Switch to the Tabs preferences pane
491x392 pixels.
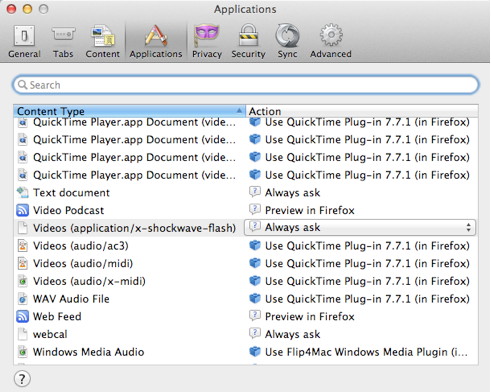63,42
